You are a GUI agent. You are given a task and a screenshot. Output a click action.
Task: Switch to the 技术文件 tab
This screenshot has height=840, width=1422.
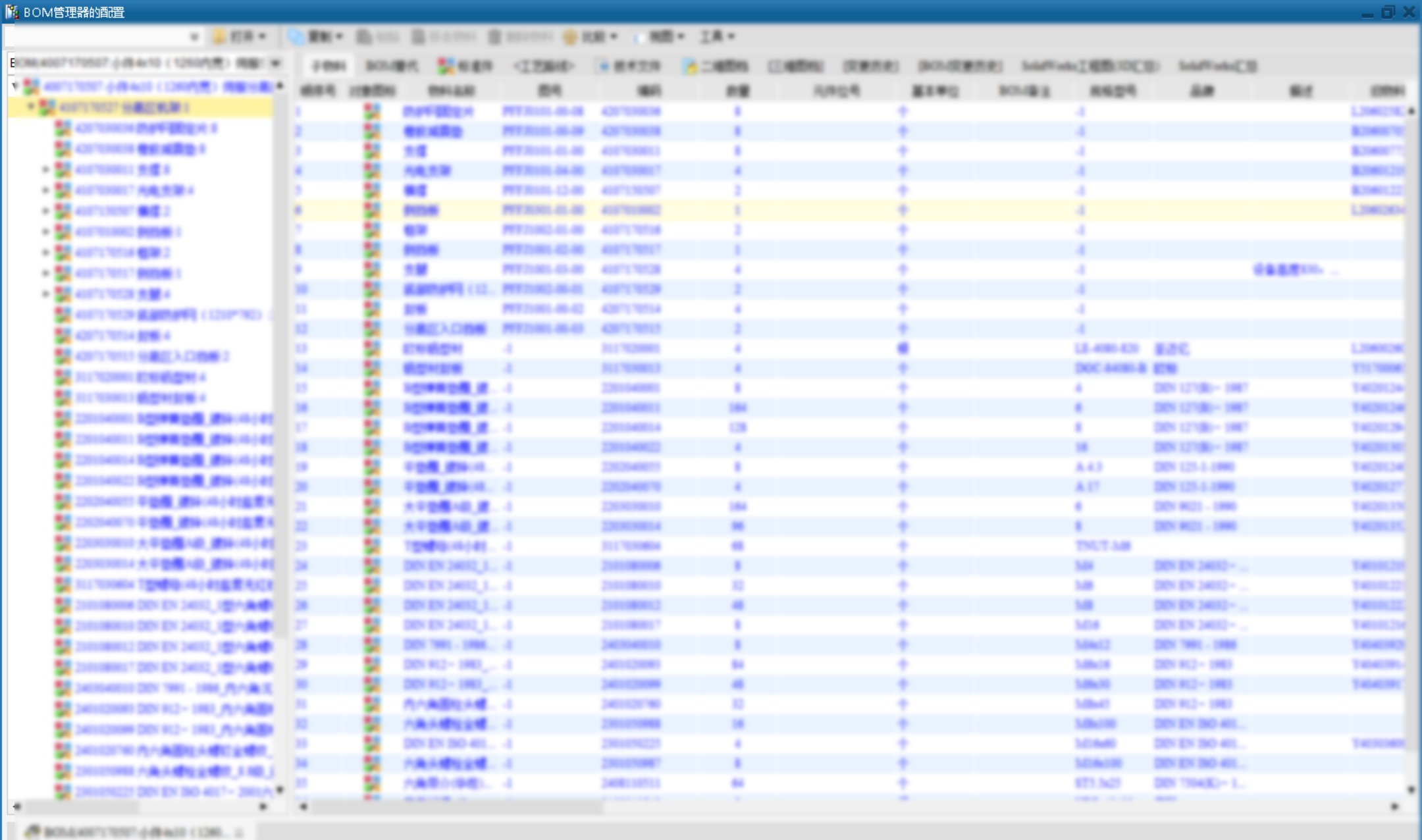629,66
